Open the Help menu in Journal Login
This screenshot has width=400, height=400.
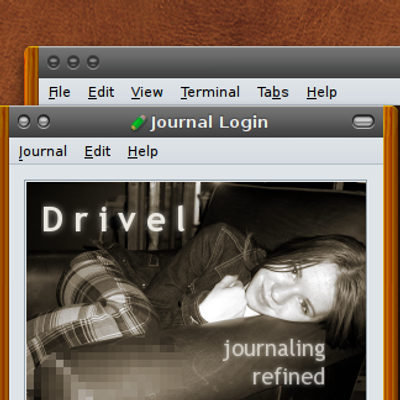pos(143,152)
